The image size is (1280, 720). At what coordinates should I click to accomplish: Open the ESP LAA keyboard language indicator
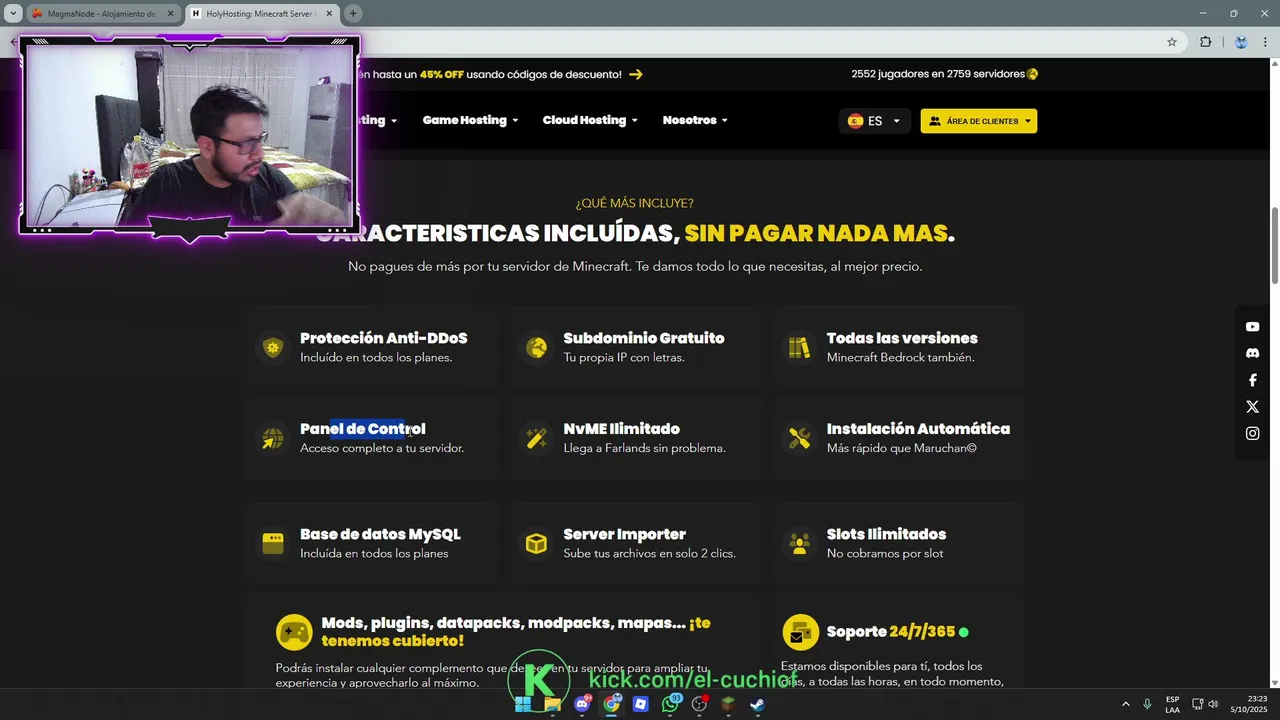click(1172, 704)
